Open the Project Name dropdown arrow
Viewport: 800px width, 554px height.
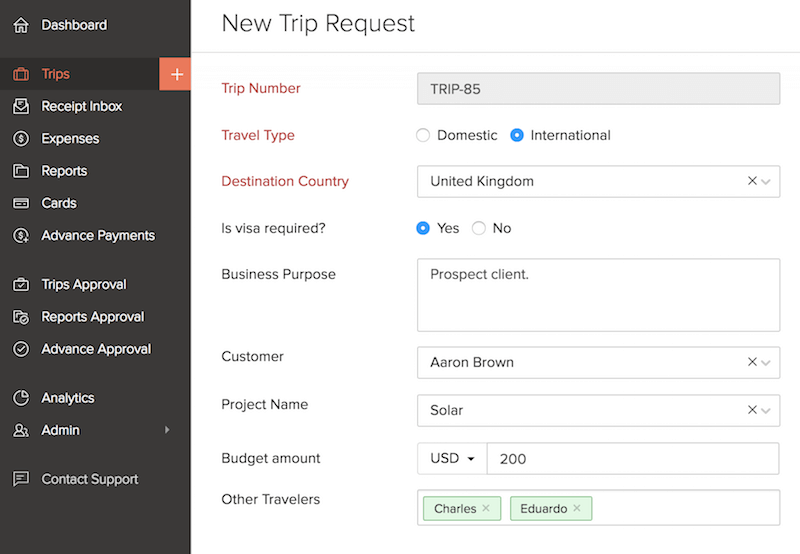pos(766,411)
